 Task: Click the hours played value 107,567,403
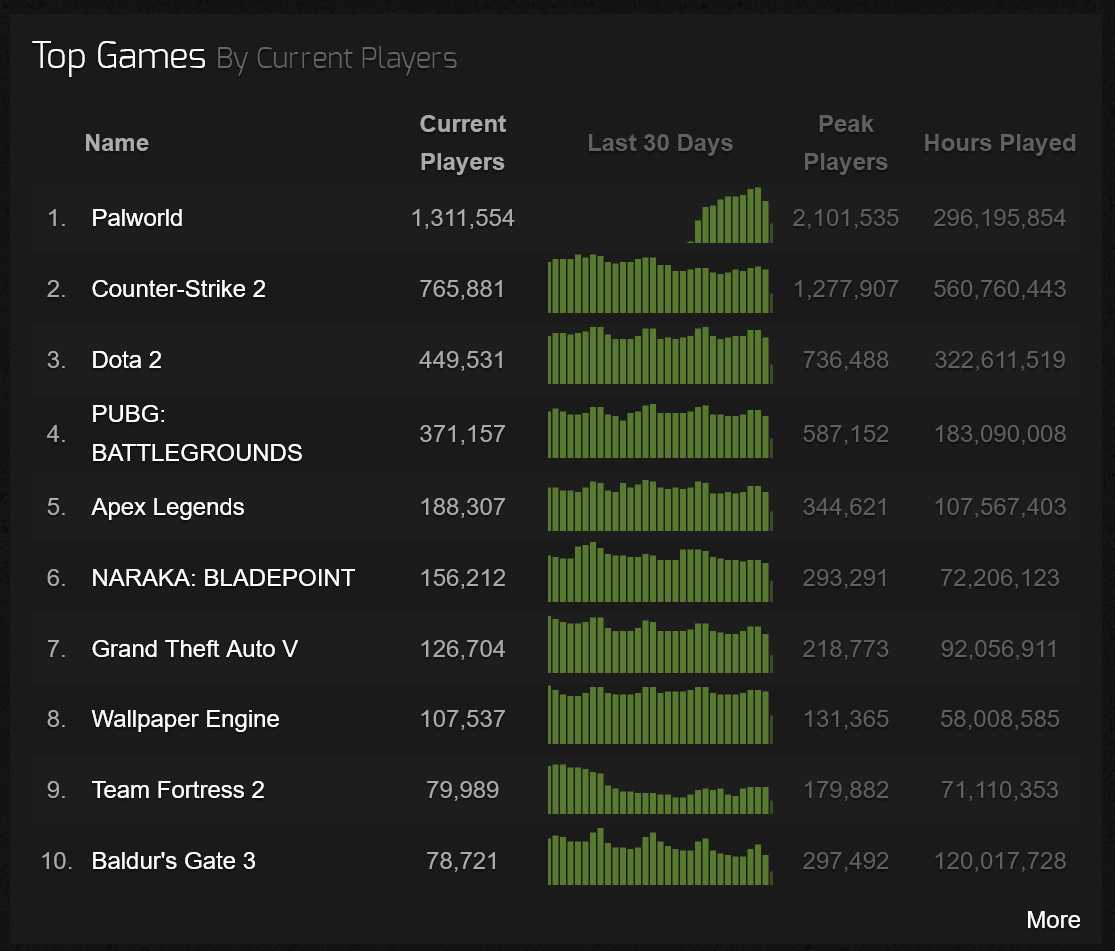1000,506
